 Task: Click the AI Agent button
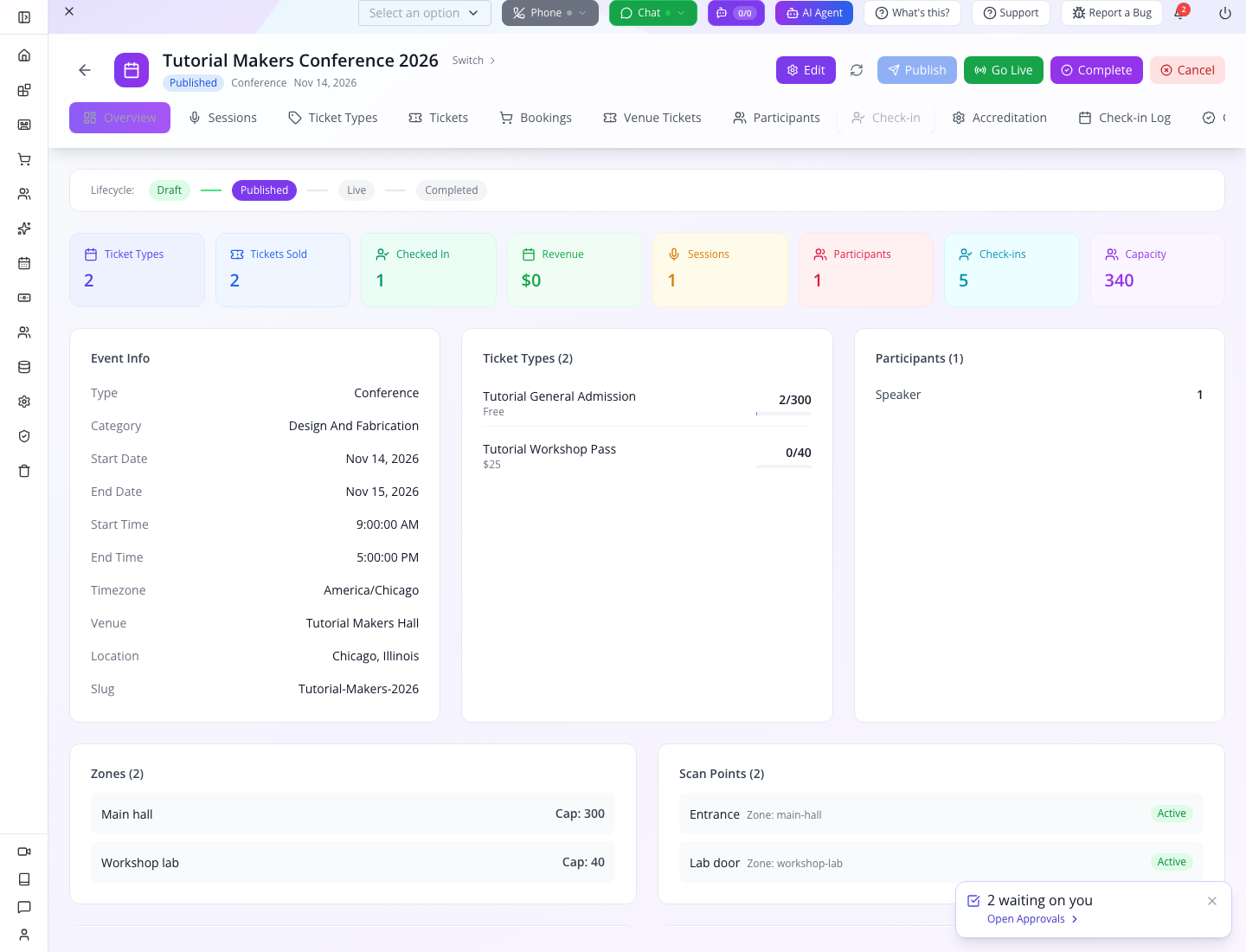click(x=814, y=13)
